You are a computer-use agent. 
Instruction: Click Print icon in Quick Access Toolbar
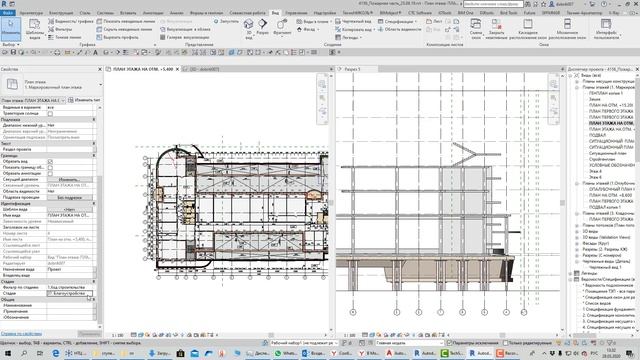[57, 52]
